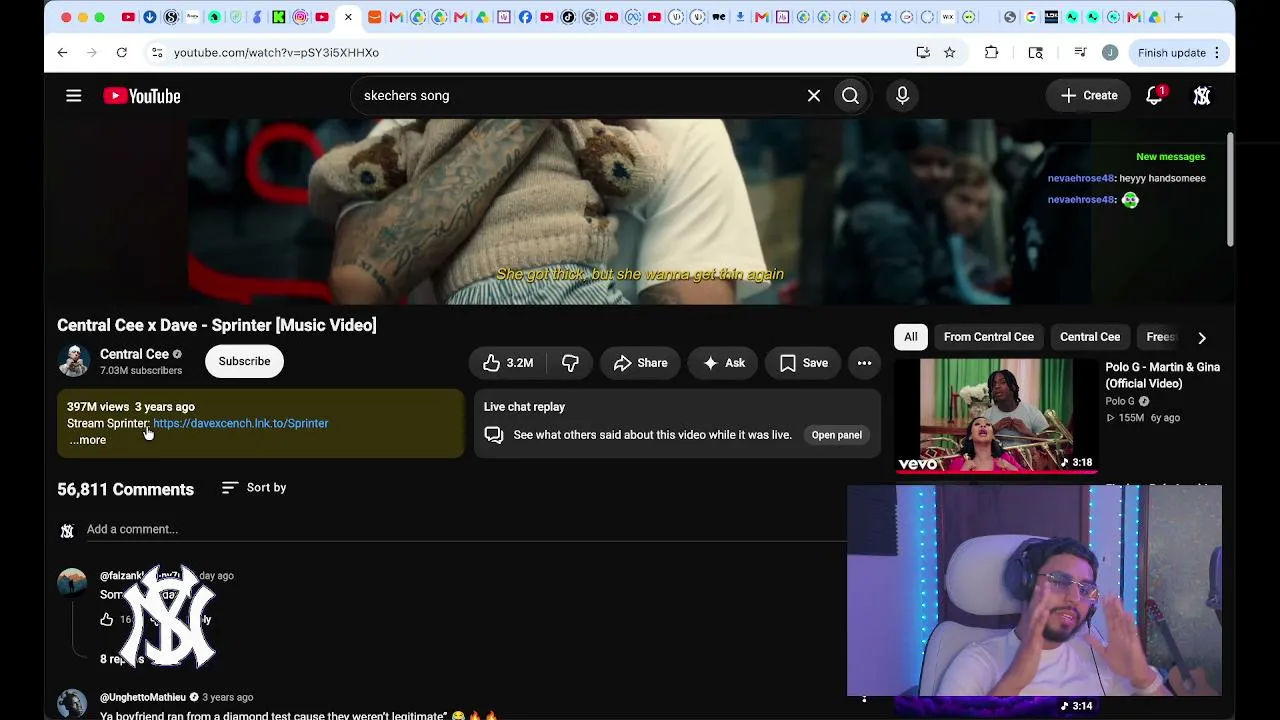The height and width of the screenshot is (720, 1280).
Task: Close the current YouTube tab
Action: pos(348,17)
